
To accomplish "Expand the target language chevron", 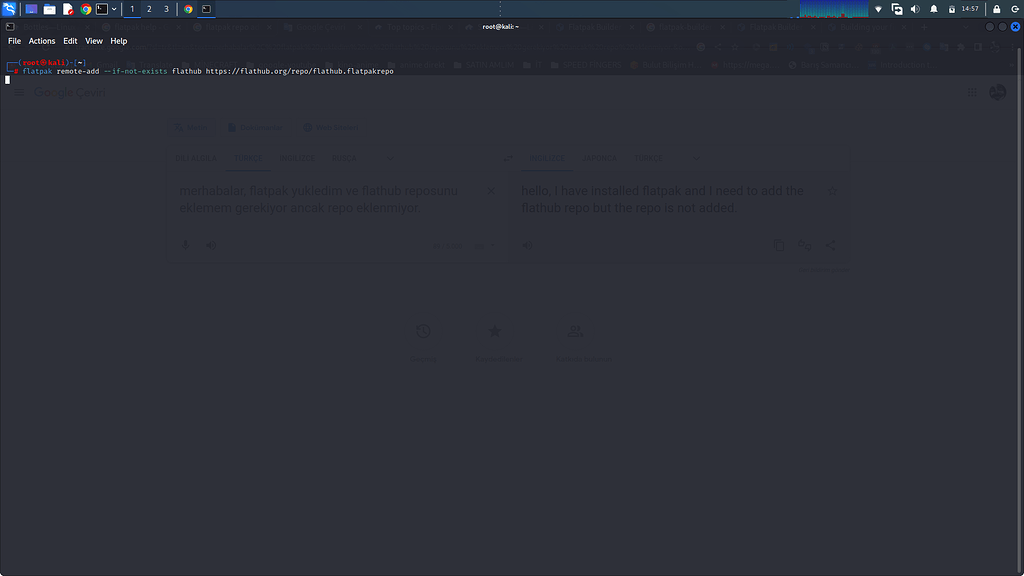I will click(x=696, y=158).
